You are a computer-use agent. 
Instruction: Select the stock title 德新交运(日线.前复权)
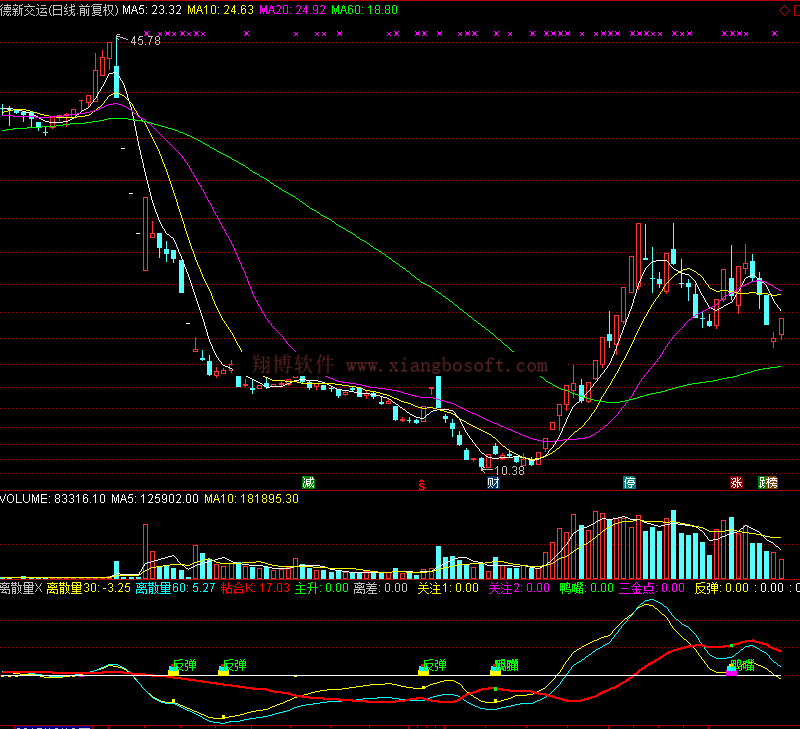59,10
